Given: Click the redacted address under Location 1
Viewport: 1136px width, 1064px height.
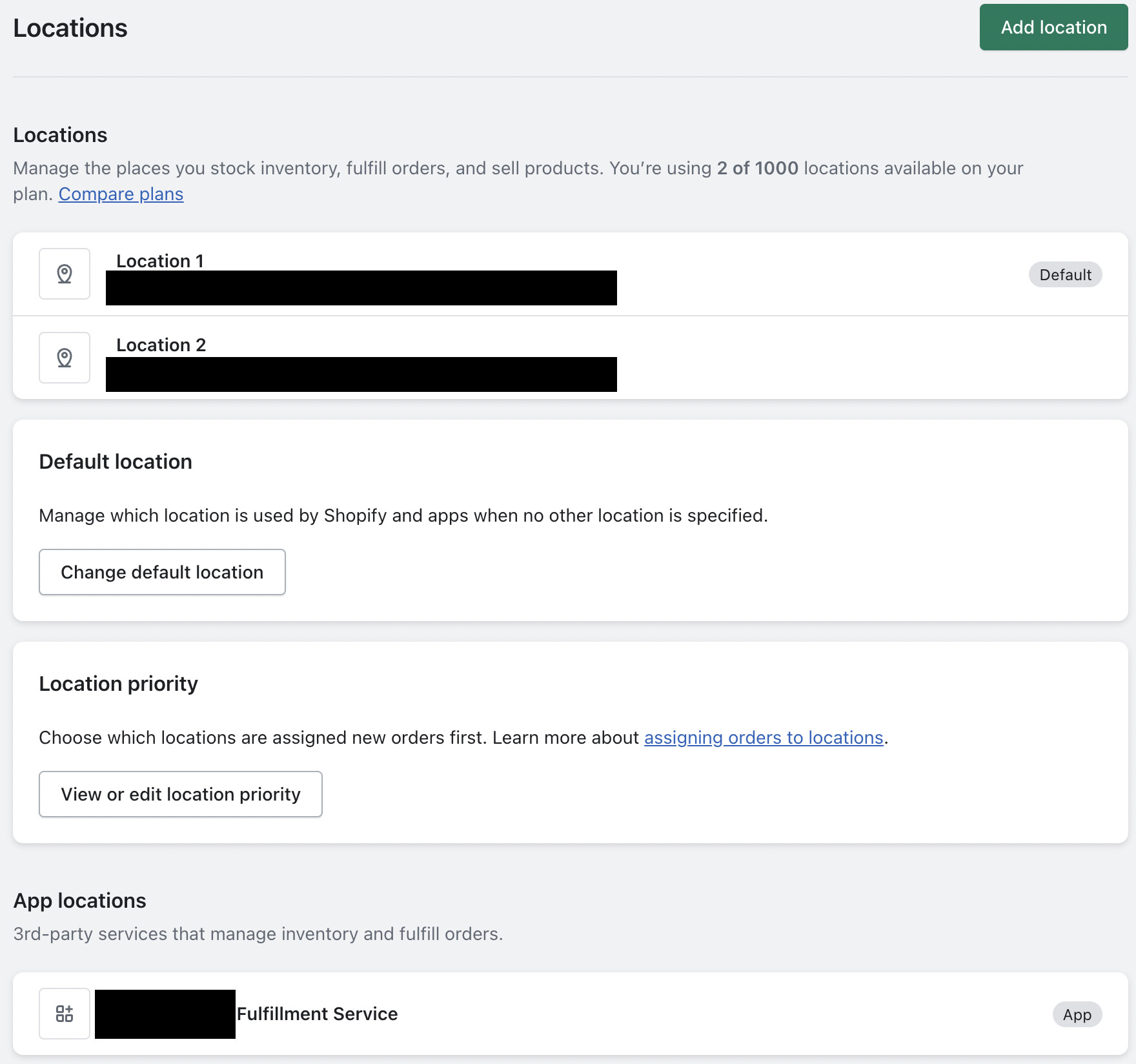Looking at the screenshot, I should [361, 288].
